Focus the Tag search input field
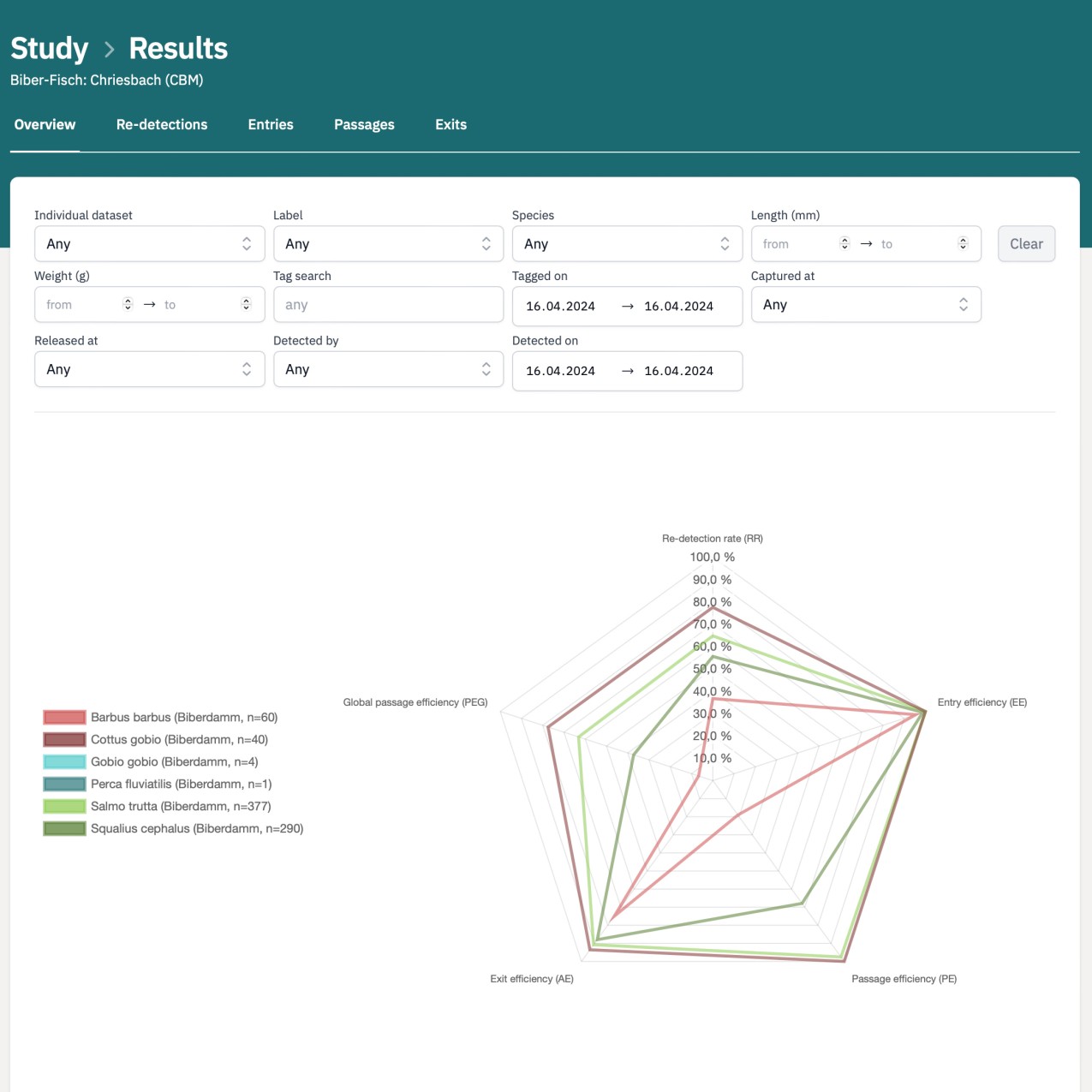Viewport: 1092px width, 1092px height. pyautogui.click(x=388, y=305)
